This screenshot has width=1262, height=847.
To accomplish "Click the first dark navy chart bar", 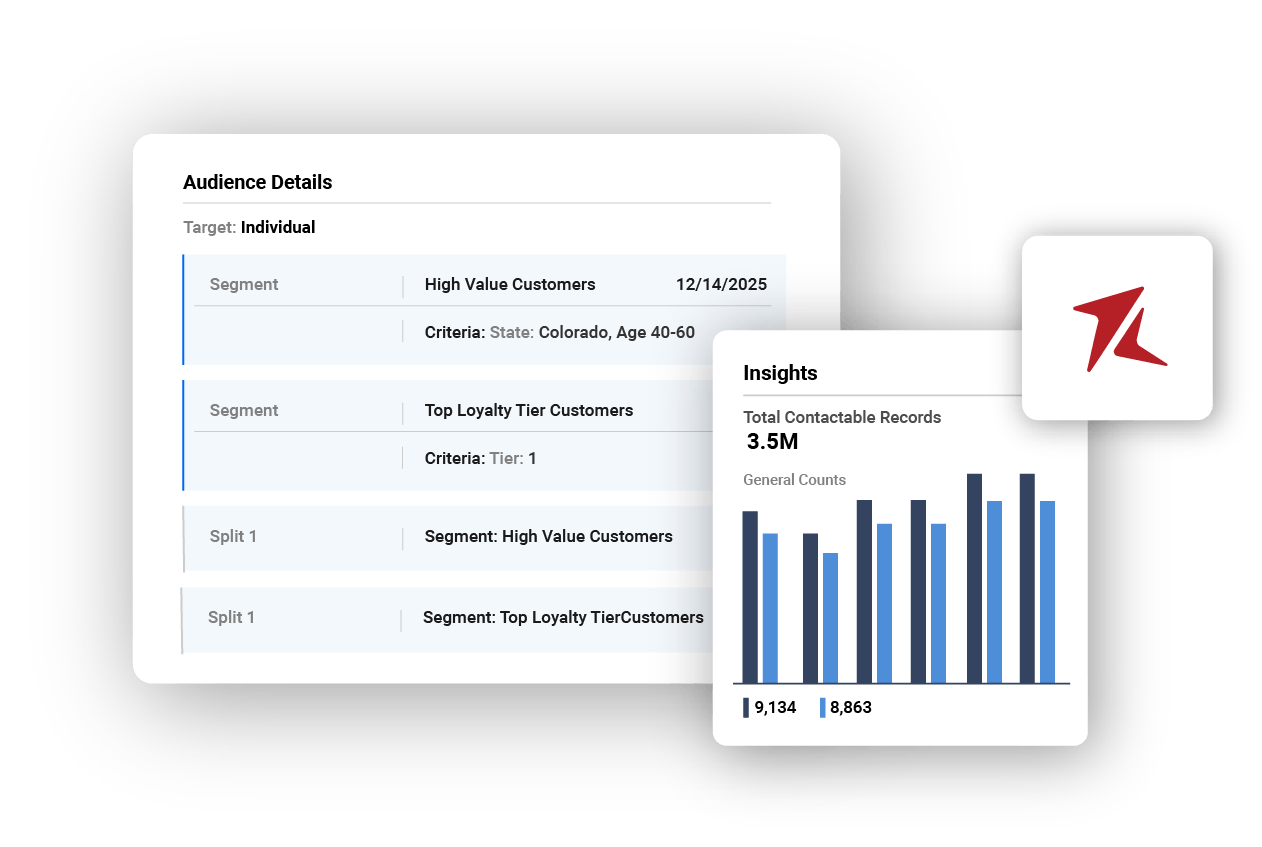I will click(x=750, y=597).
